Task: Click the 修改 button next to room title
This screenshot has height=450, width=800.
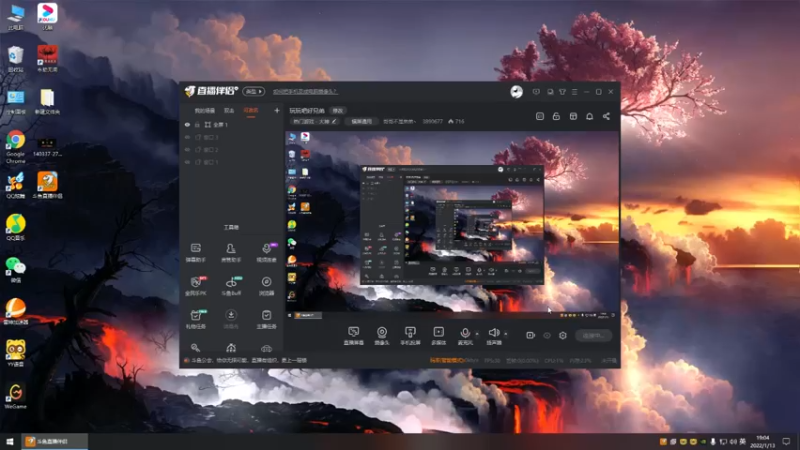Action: point(338,110)
